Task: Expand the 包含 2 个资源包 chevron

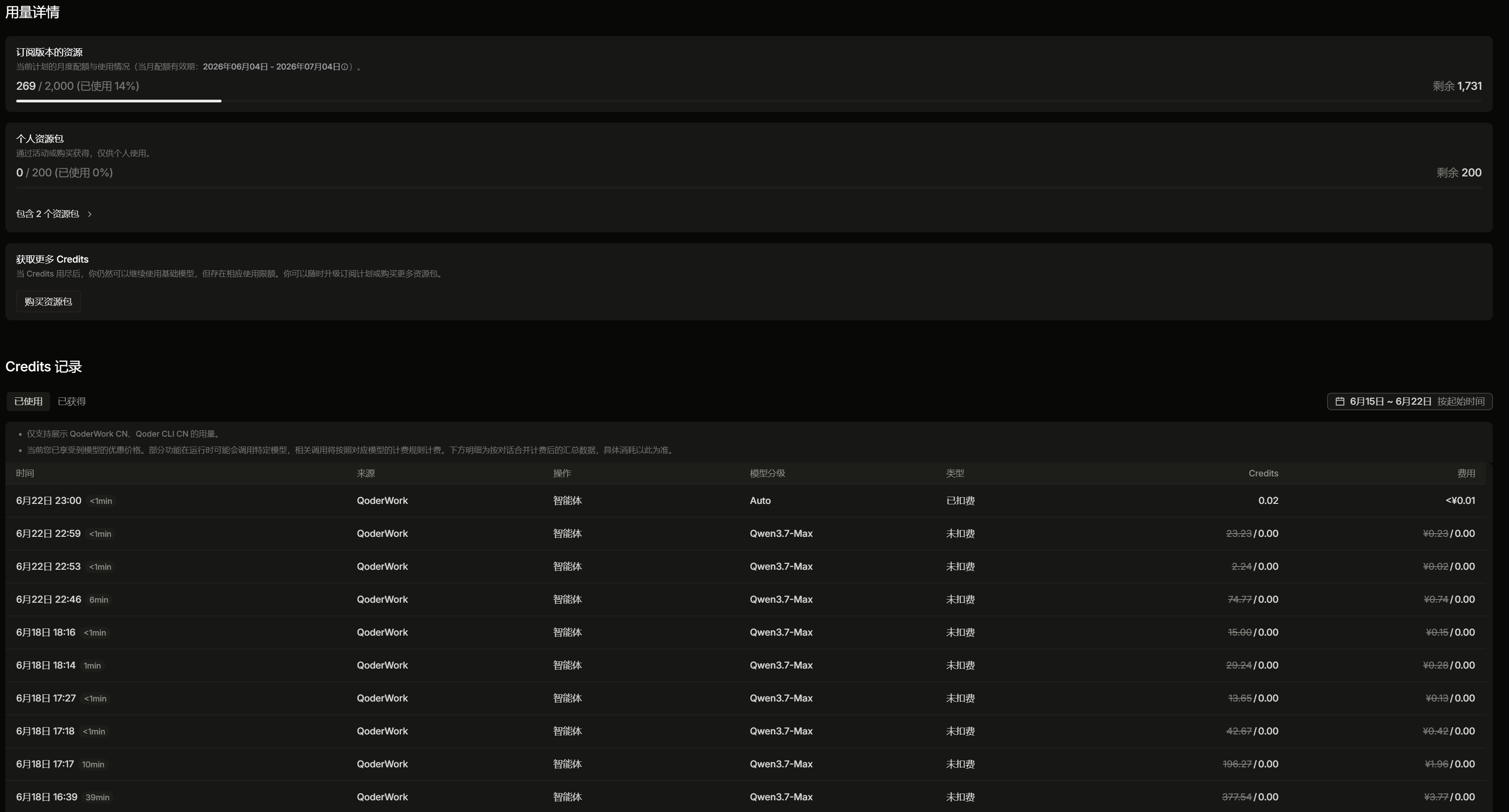Action: click(x=90, y=214)
